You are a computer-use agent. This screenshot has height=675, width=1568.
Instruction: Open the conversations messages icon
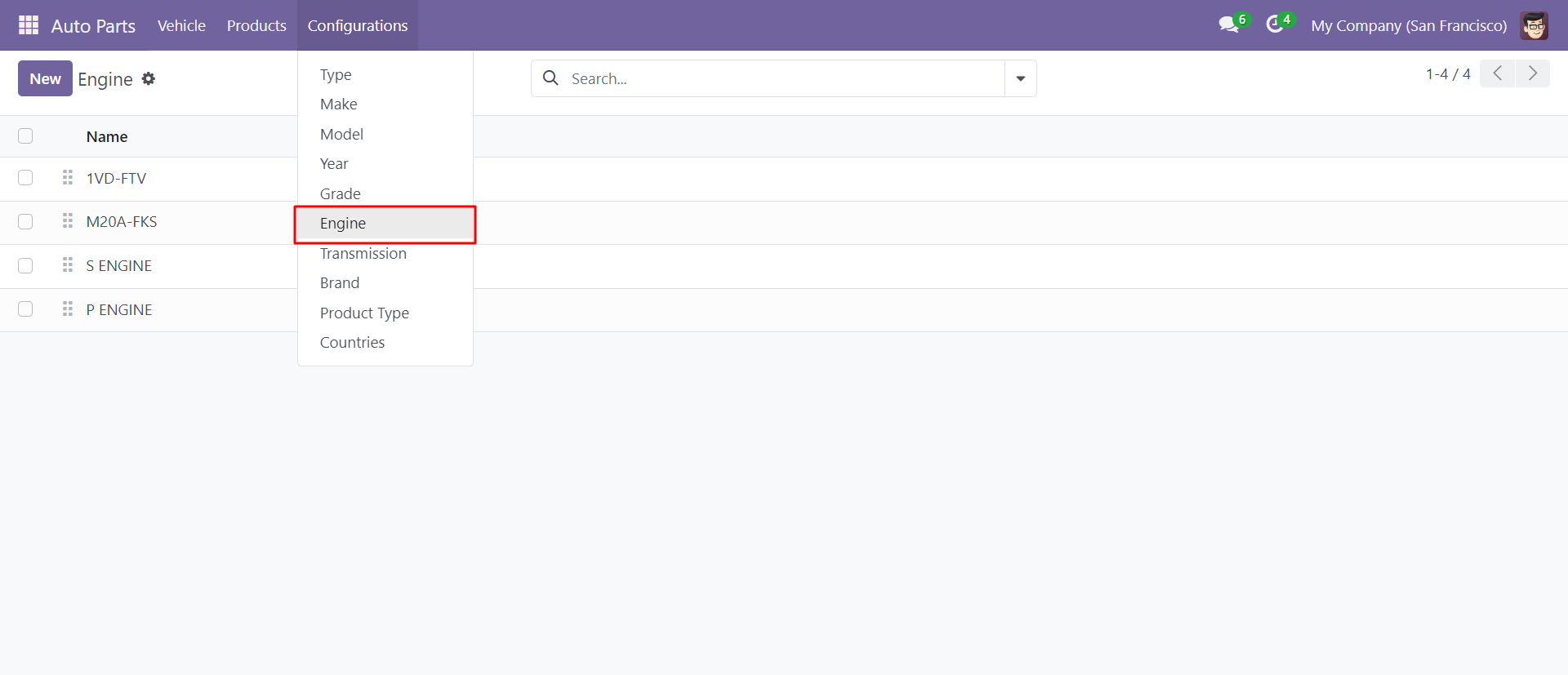pos(1229,24)
